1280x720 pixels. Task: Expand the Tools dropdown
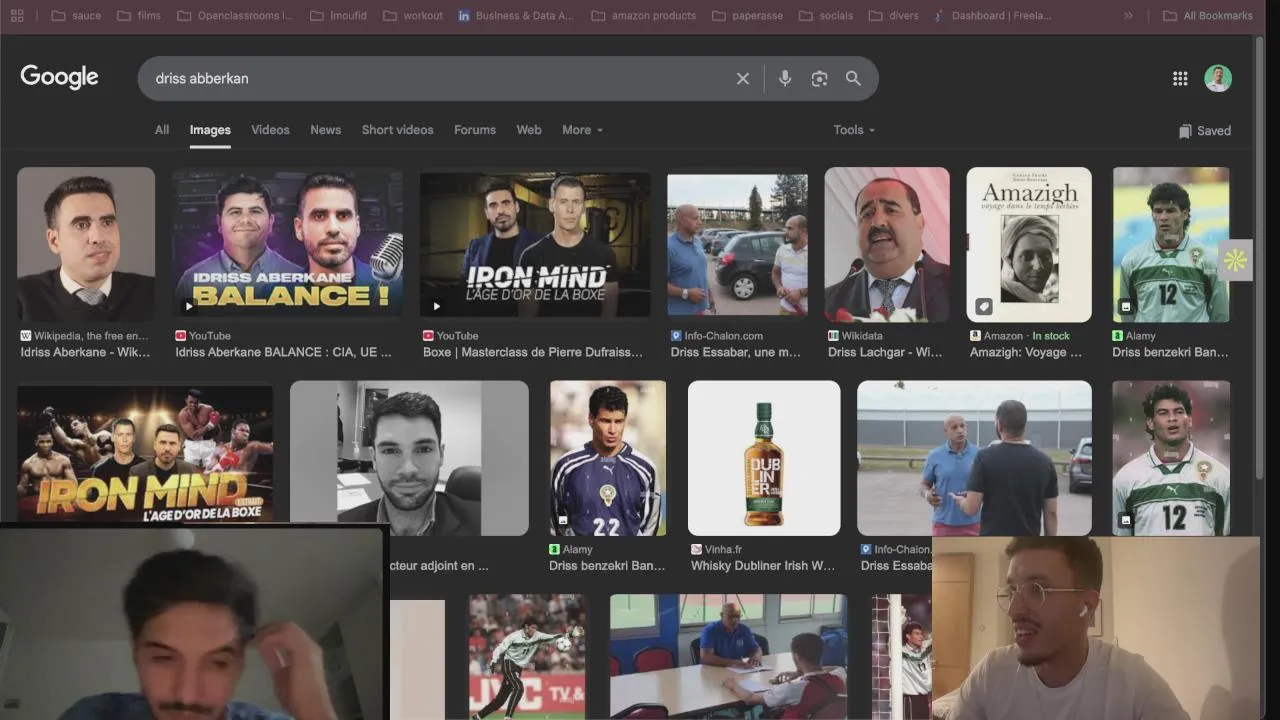[x=854, y=130]
